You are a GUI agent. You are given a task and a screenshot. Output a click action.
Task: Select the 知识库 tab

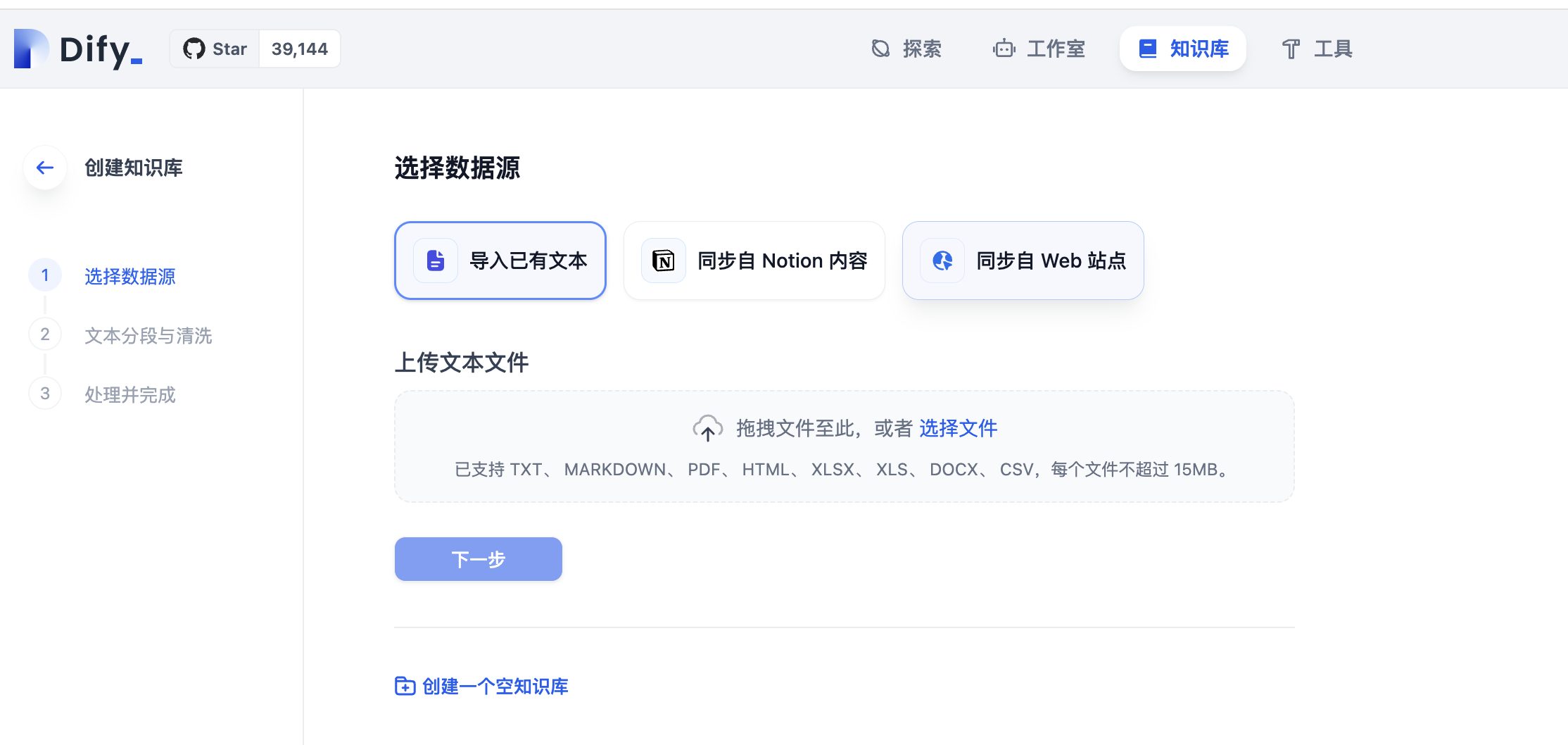[x=1183, y=49]
